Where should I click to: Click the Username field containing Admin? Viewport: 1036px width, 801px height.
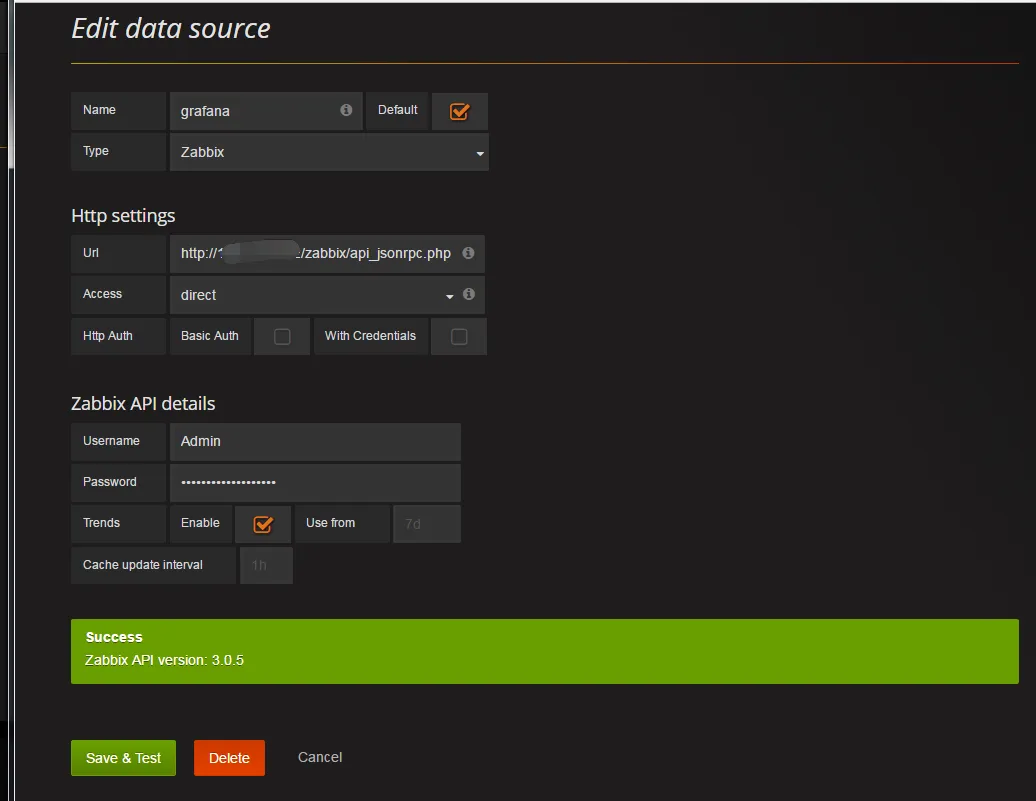pos(315,441)
